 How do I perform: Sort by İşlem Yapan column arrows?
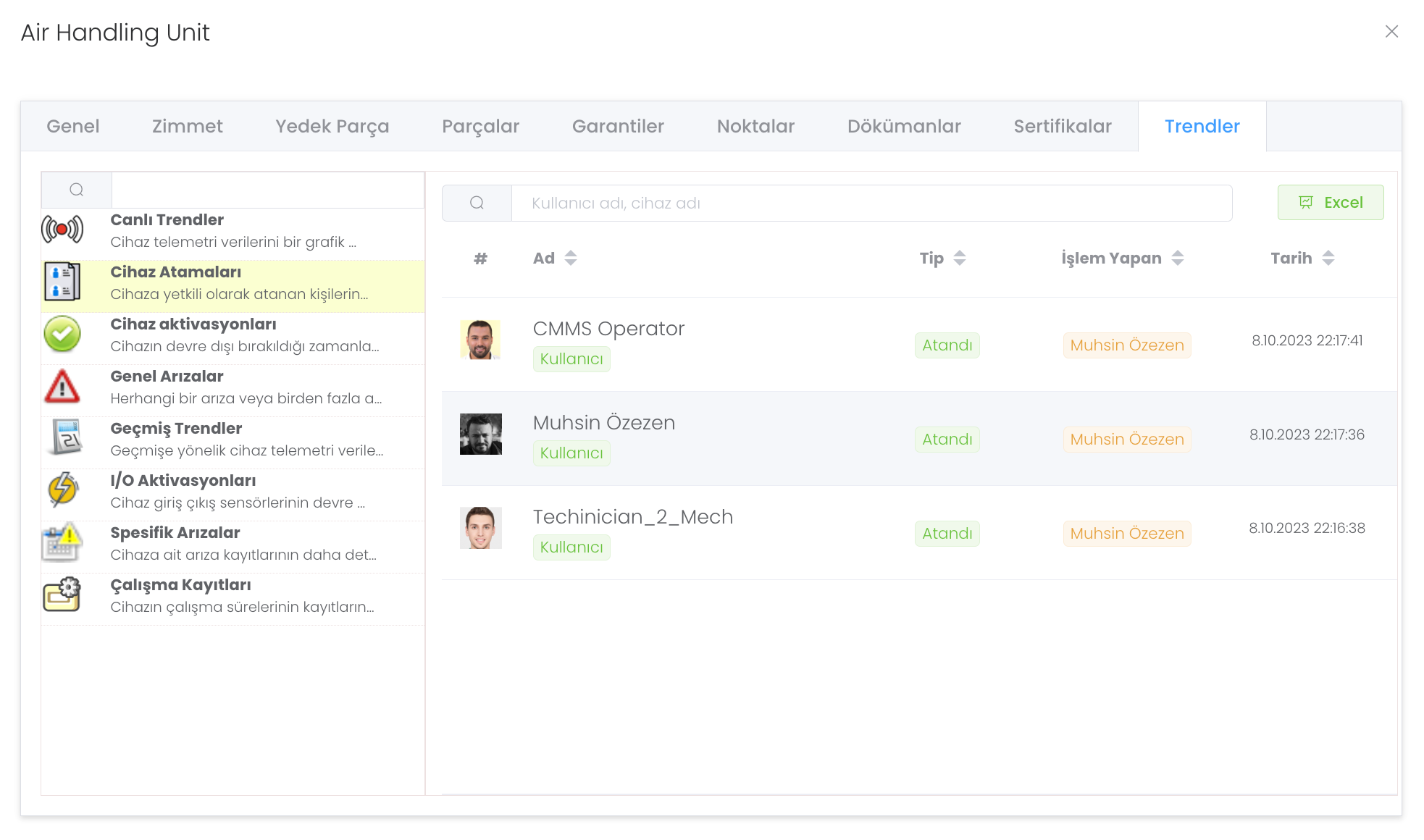pyautogui.click(x=1178, y=258)
